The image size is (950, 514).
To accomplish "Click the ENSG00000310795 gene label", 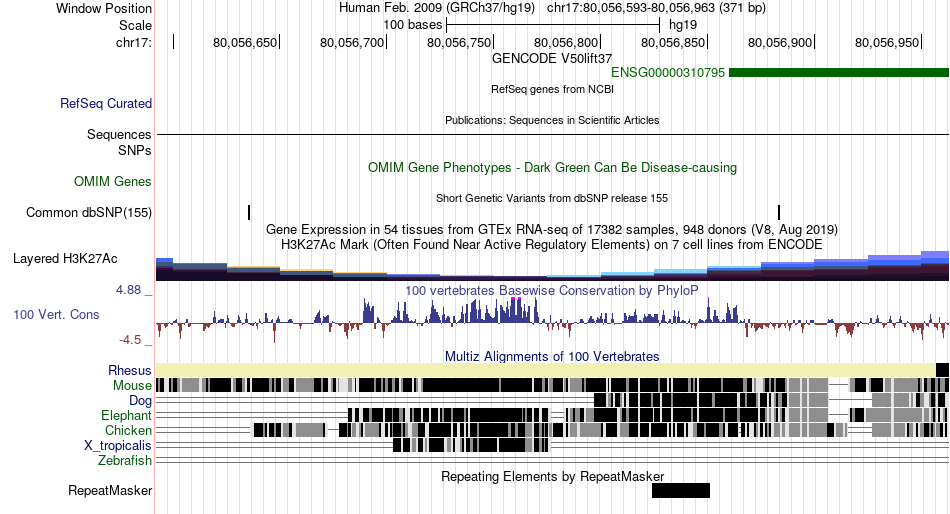I will [668, 73].
